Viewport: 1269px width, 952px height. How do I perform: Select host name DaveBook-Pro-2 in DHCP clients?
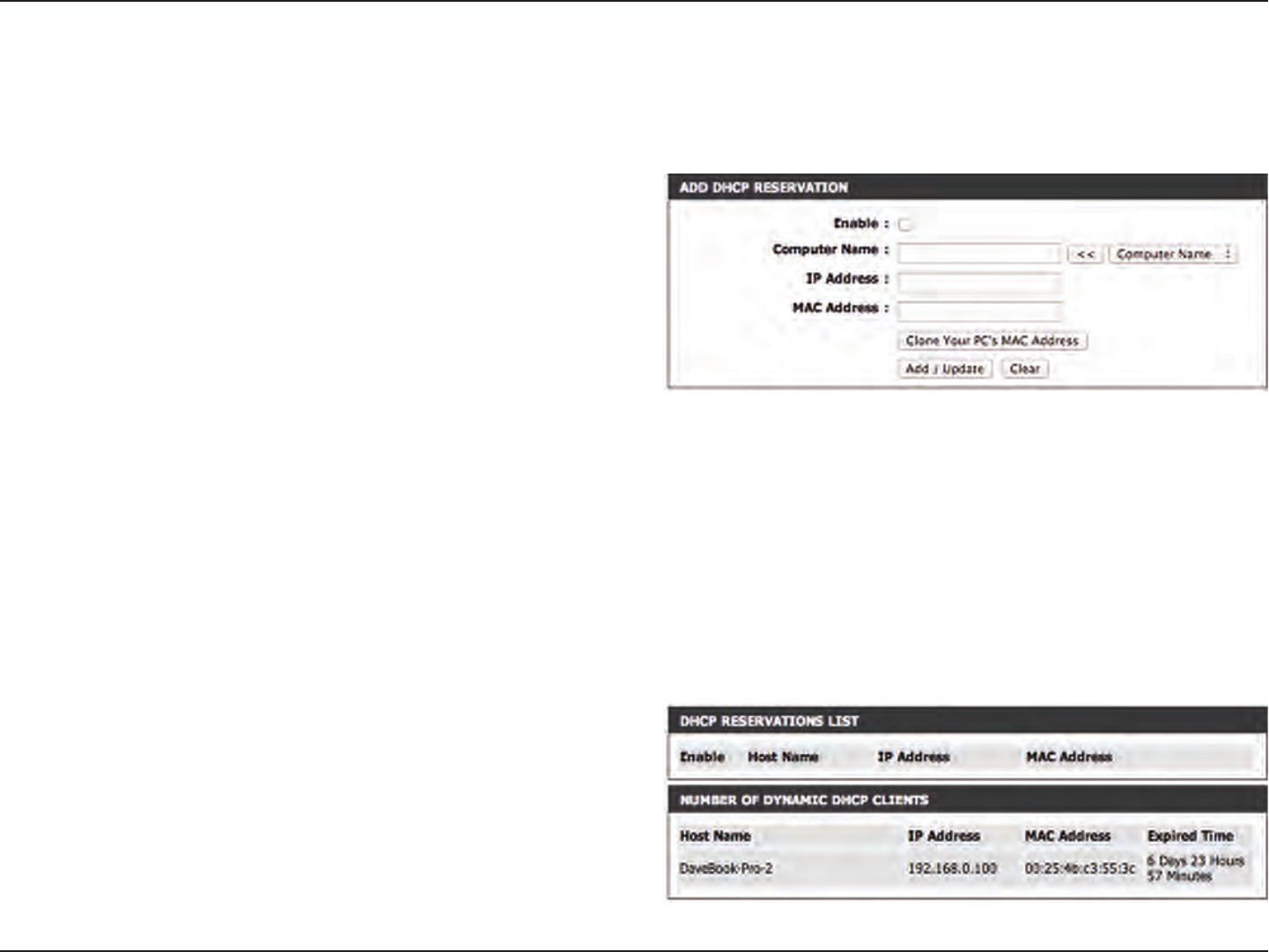point(727,868)
